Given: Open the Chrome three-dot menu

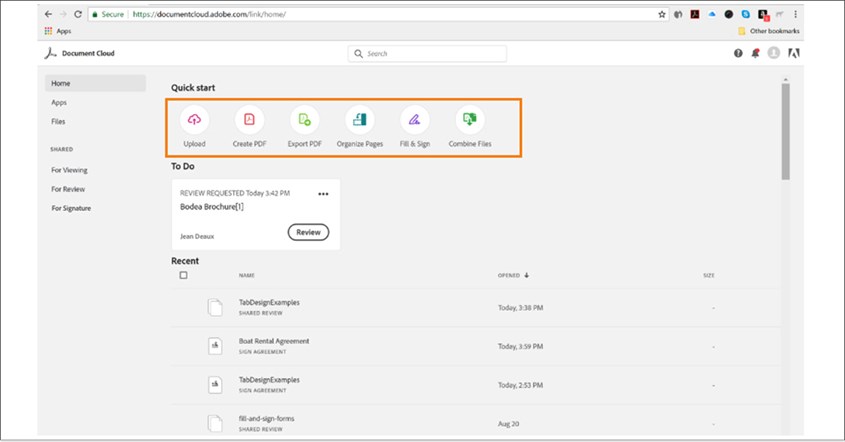Looking at the screenshot, I should (795, 15).
